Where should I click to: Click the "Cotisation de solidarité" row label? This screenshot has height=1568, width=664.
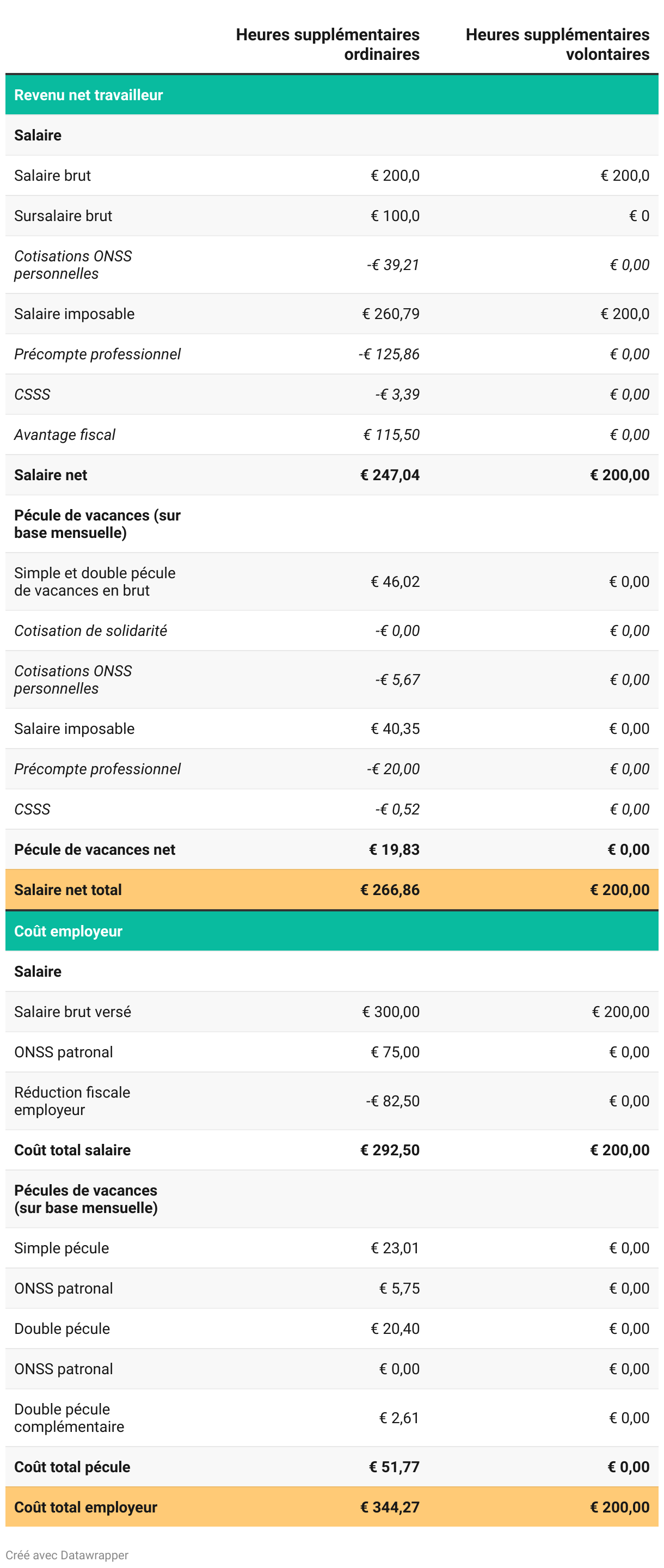(91, 630)
